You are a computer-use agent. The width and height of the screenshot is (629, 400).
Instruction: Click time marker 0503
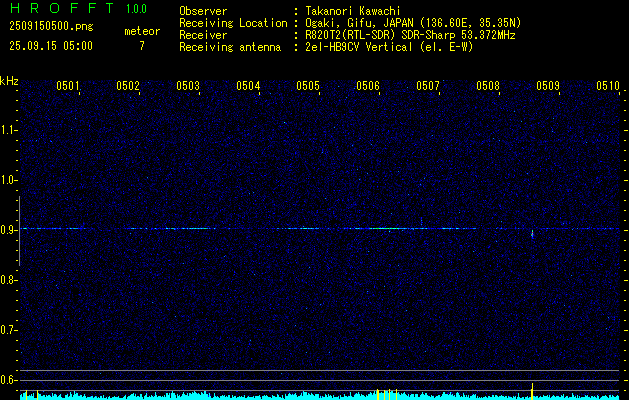pos(188,86)
